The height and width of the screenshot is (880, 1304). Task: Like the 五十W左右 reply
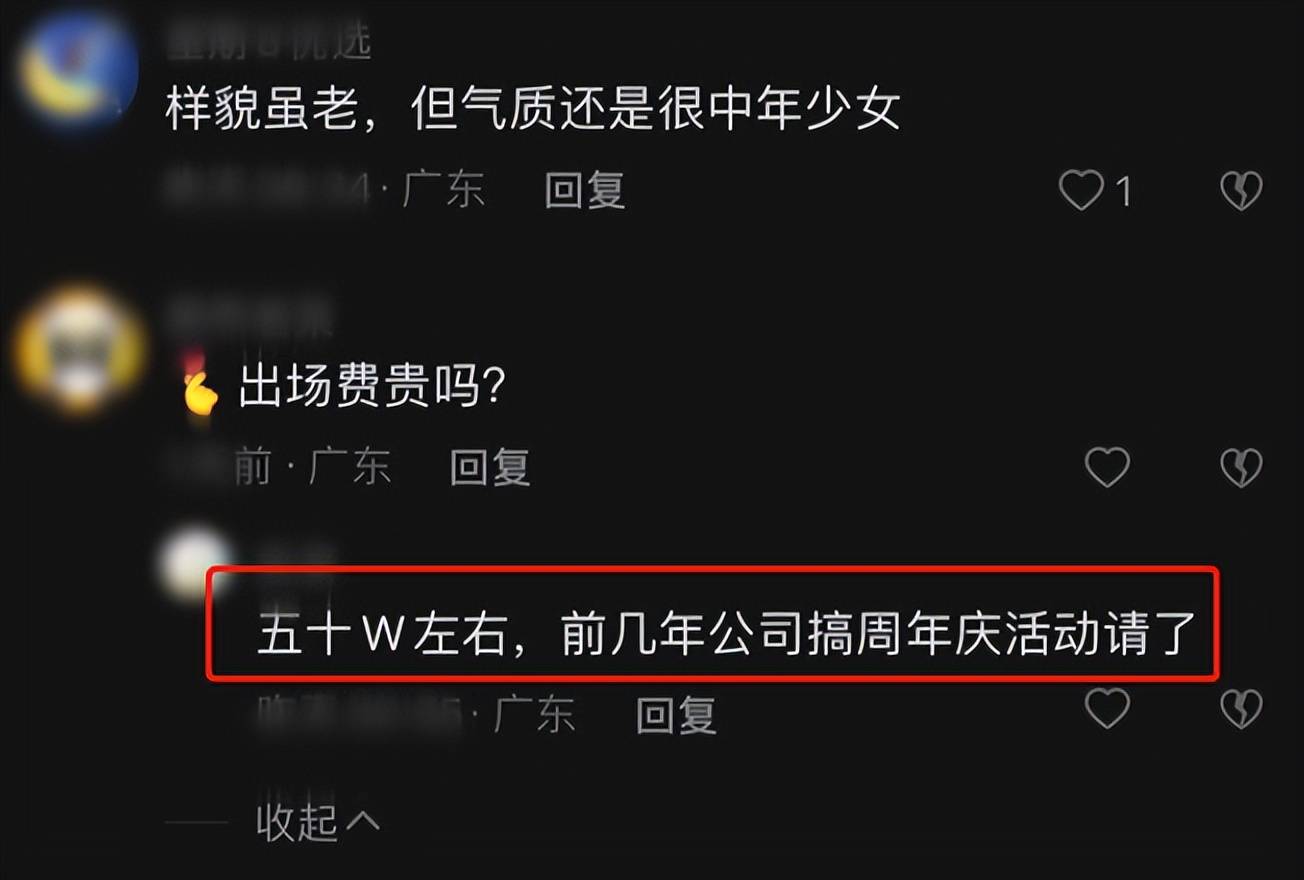pos(1107,709)
